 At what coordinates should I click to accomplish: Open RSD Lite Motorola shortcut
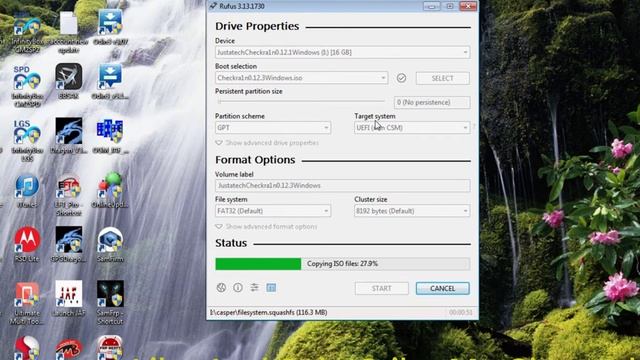[27, 244]
